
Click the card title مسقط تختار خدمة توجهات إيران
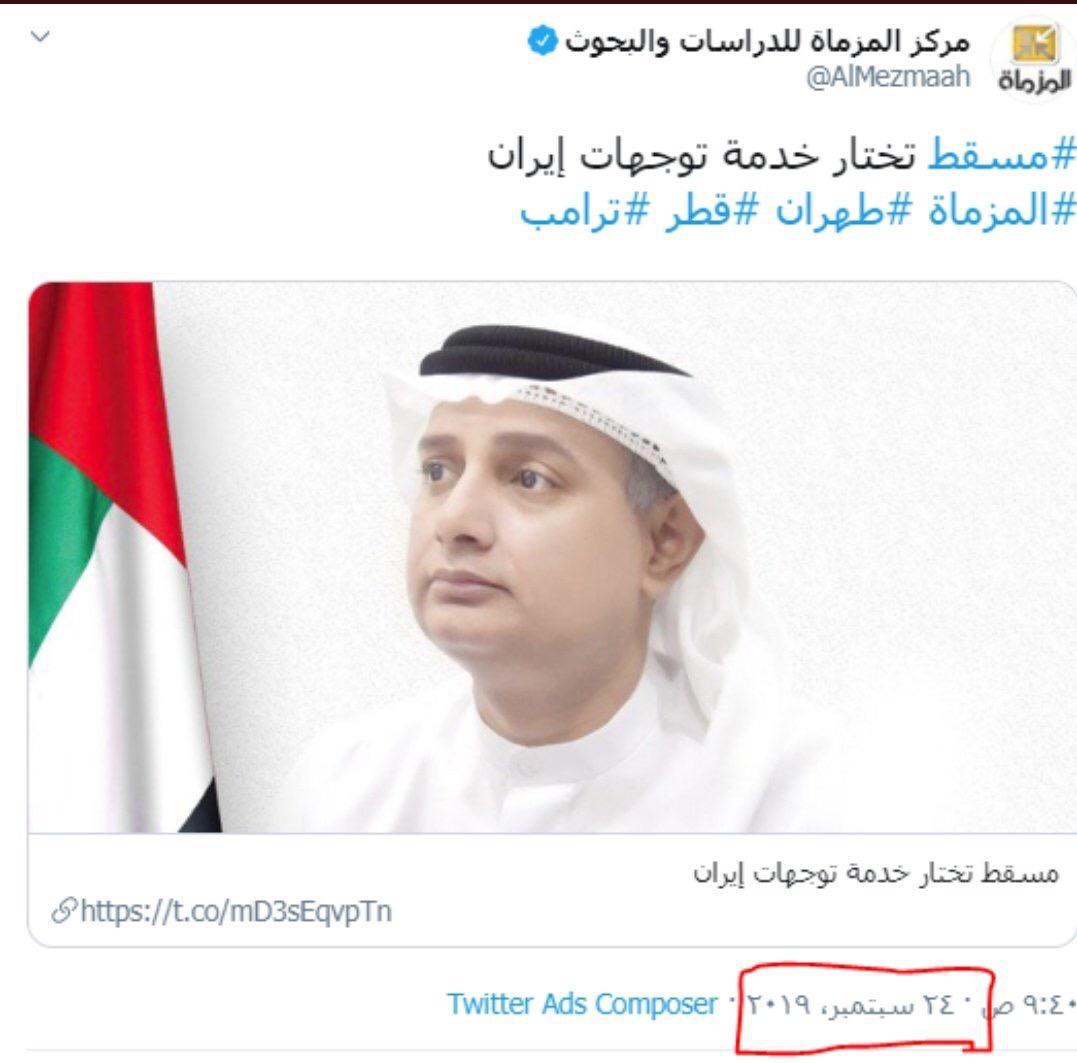click(x=876, y=873)
